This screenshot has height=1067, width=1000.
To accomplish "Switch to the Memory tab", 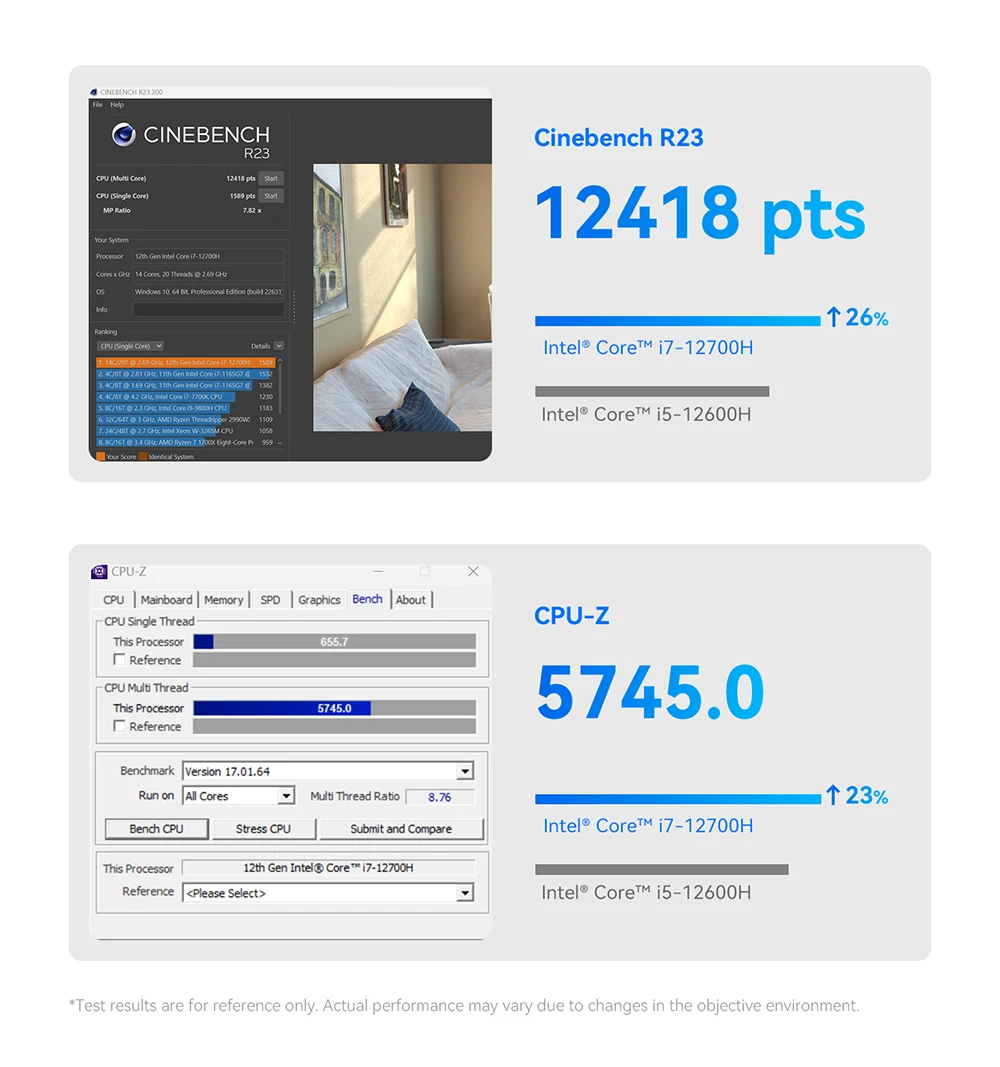I will point(223,600).
